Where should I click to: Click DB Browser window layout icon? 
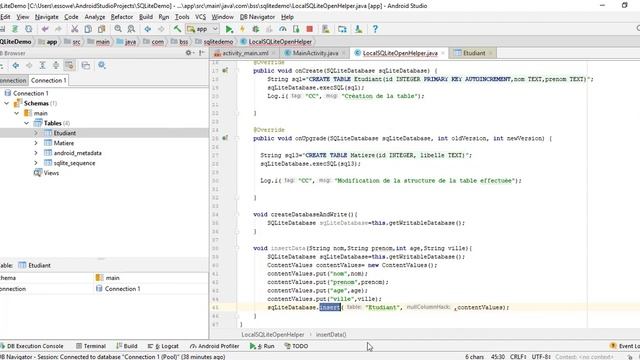(x=85, y=65)
